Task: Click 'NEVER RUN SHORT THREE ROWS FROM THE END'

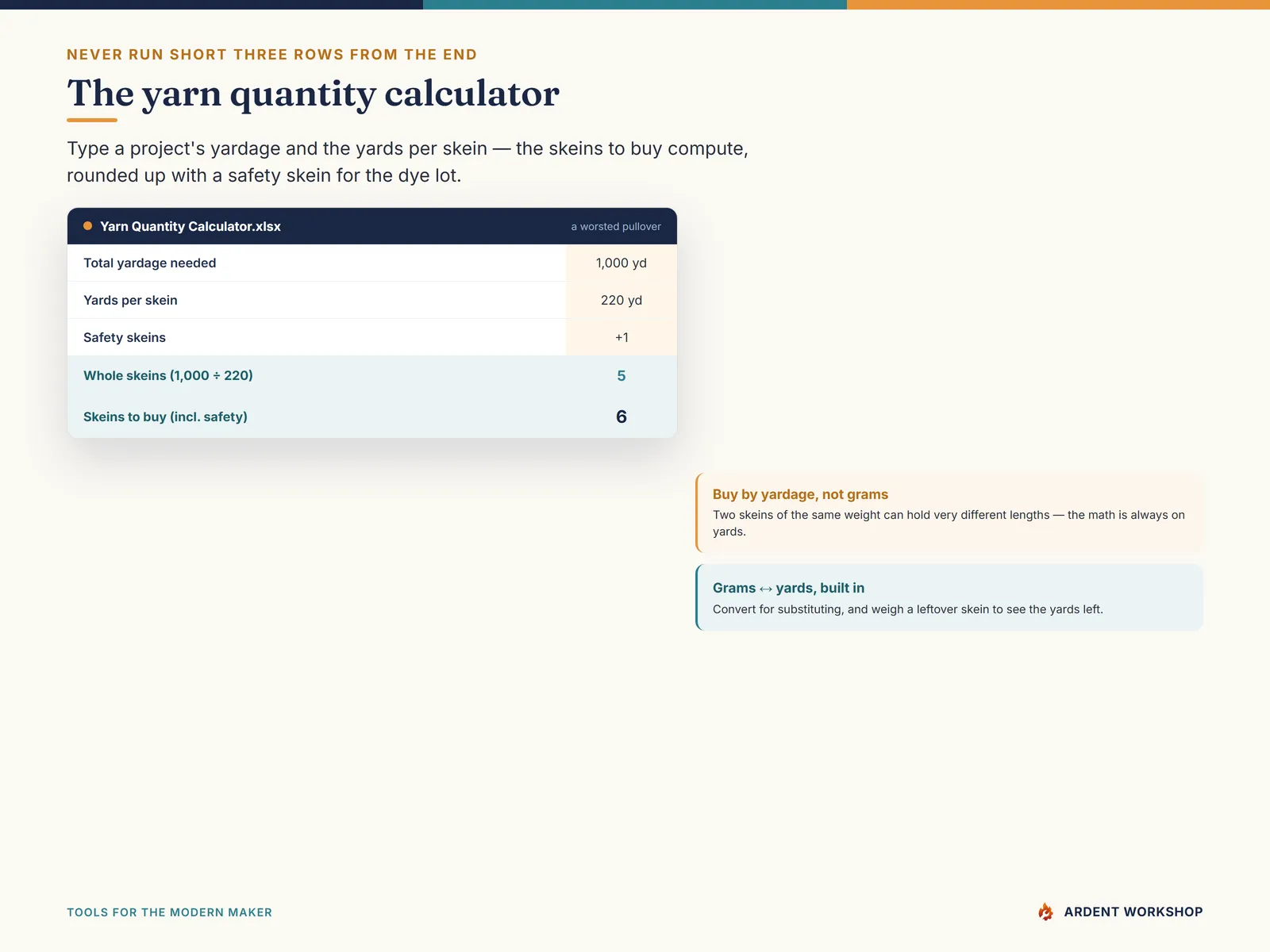Action: [x=271, y=55]
